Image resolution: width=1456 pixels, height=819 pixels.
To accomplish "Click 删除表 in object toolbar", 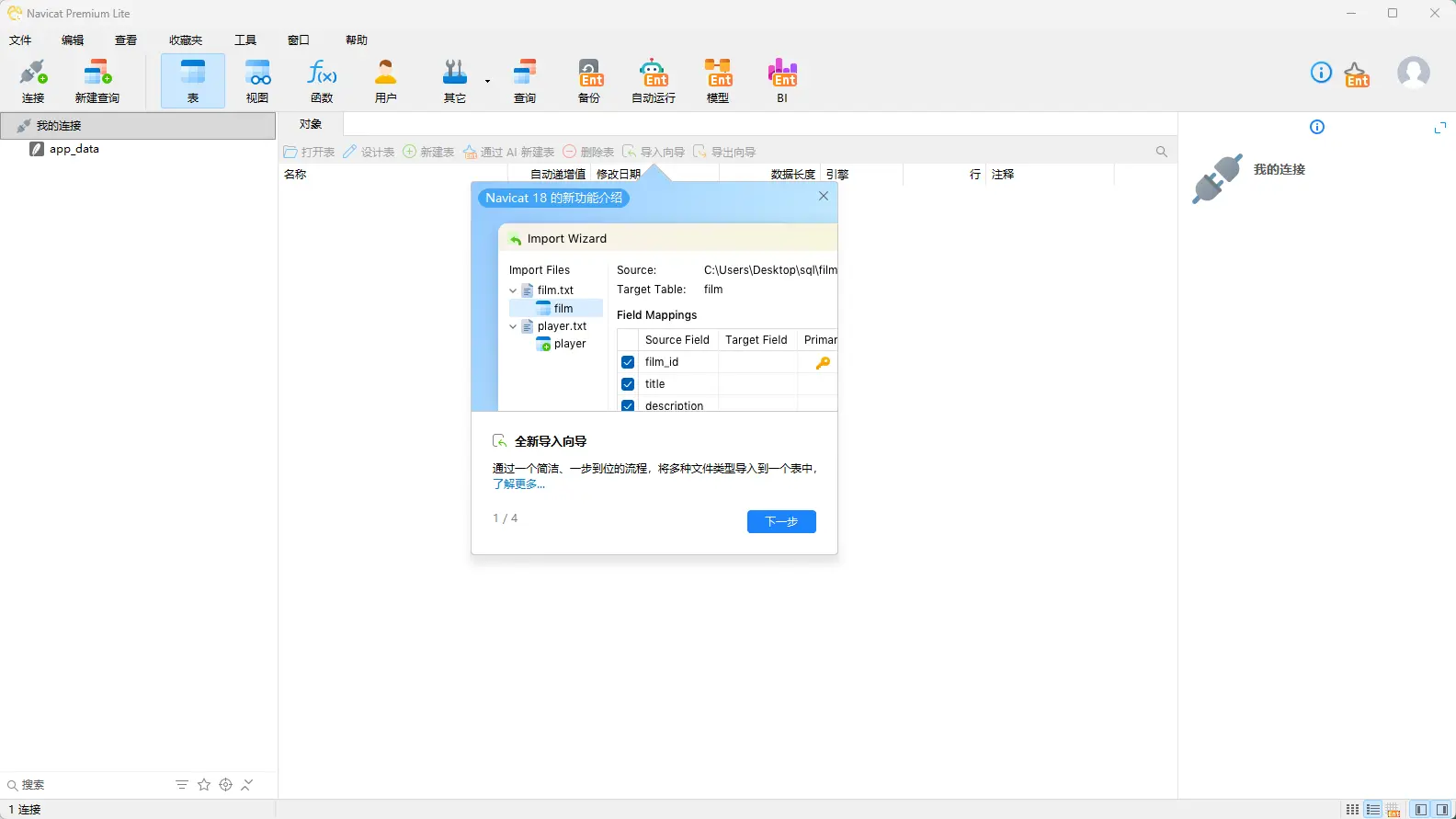I will click(x=588, y=152).
